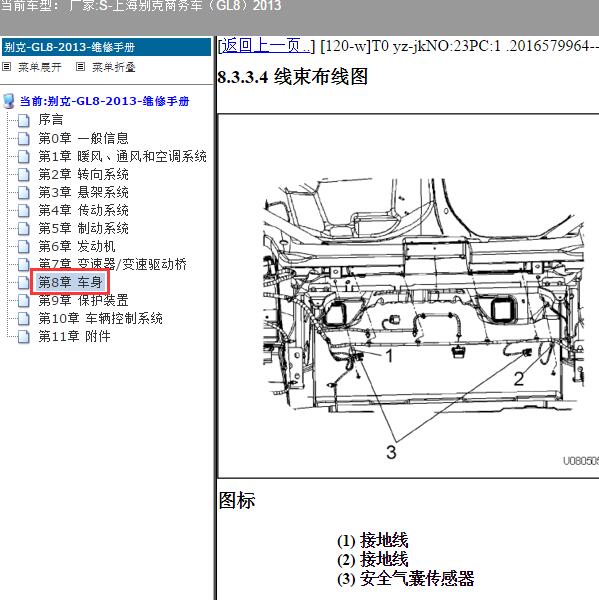Click the page icon beside 第11章 附件

23,337
